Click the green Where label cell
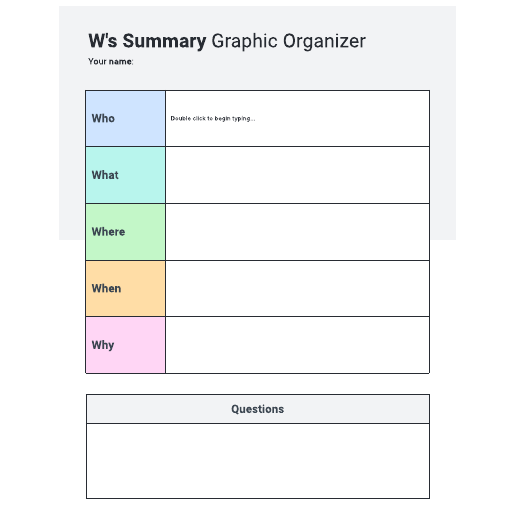Screen dimensions: 516x516 coord(125,232)
